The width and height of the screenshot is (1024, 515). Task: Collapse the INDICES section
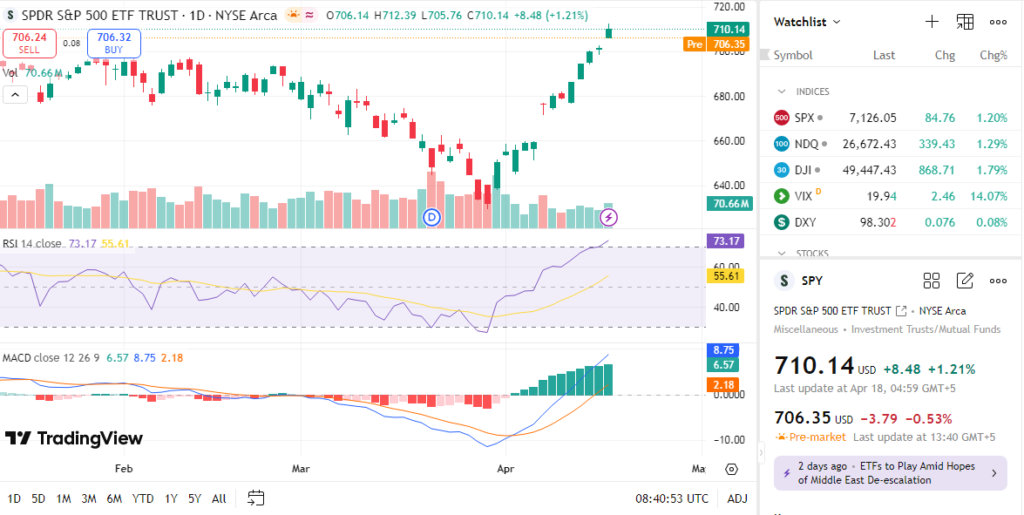pos(782,91)
